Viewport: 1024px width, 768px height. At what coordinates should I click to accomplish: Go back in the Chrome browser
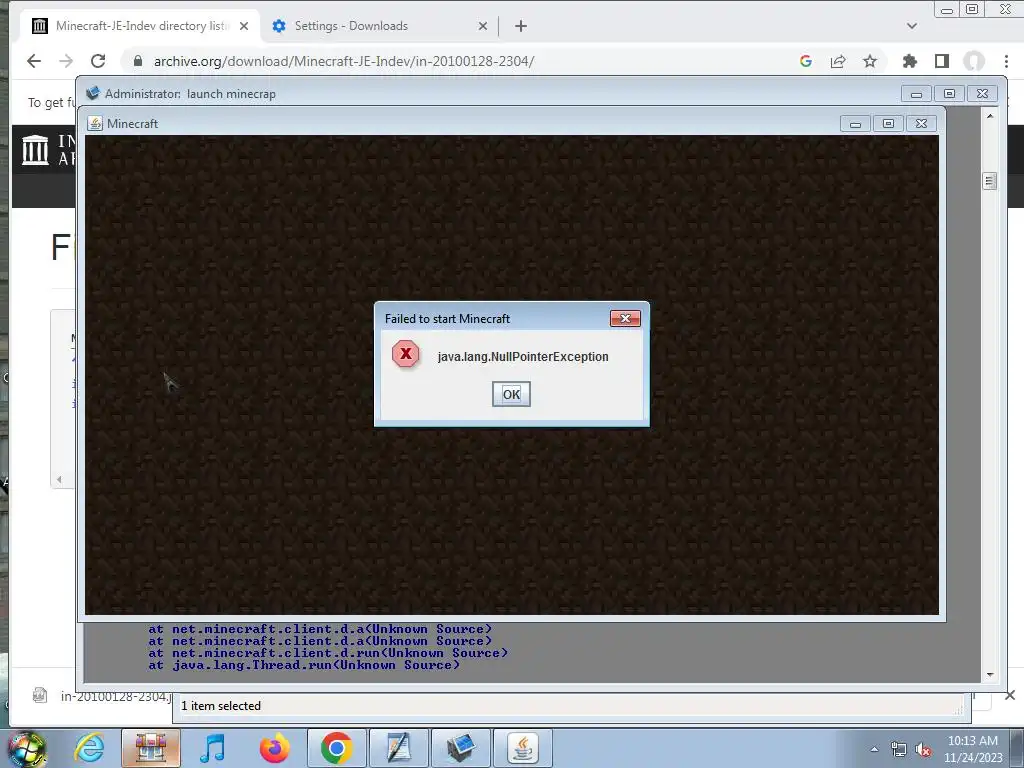(x=34, y=61)
